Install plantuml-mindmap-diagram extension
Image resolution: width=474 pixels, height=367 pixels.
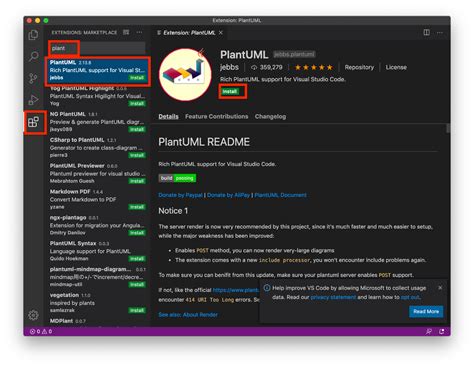(137, 284)
